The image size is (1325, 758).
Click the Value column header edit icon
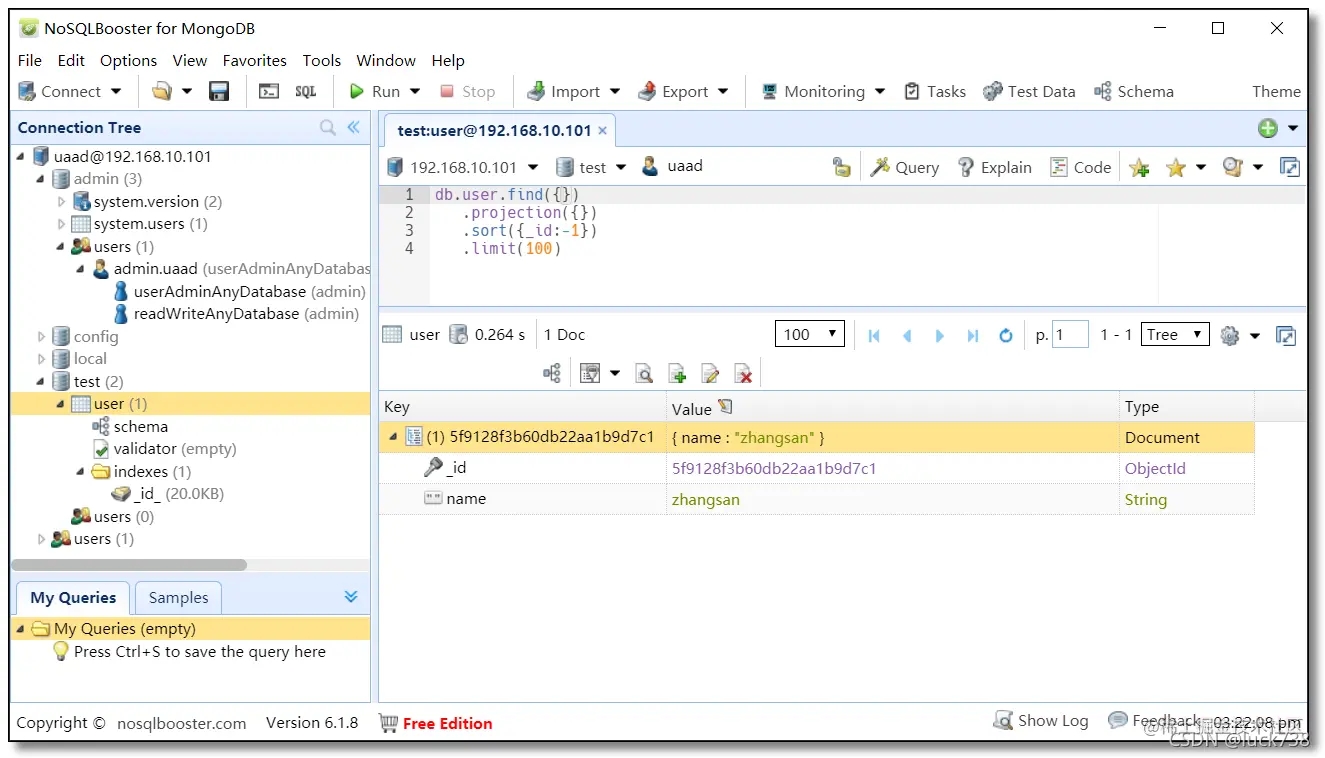(x=725, y=406)
